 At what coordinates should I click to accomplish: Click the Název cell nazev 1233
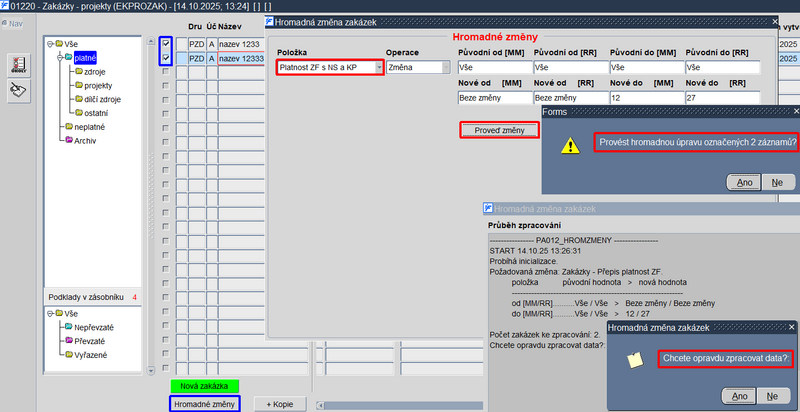[x=241, y=44]
